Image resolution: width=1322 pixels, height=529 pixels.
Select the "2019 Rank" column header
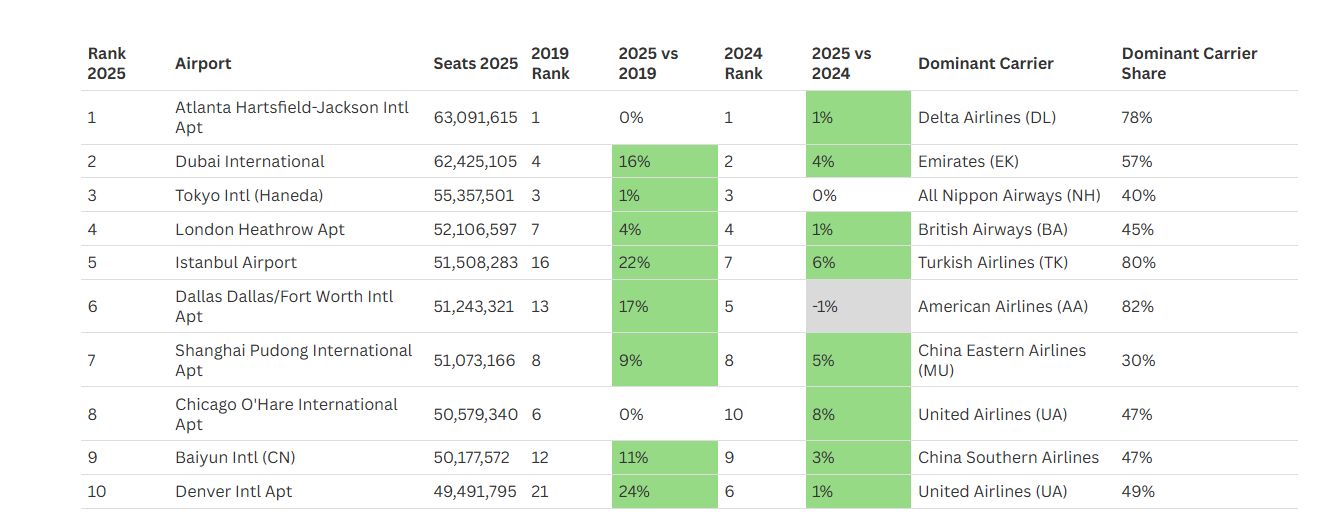pos(550,63)
